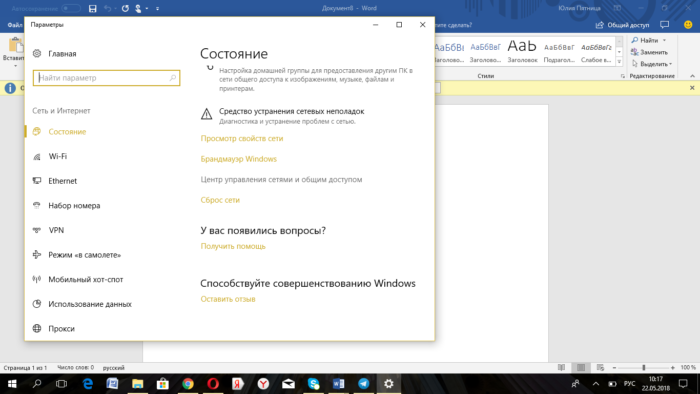Switch to Print Layout view in Word
The height and width of the screenshot is (394, 700).
click(581, 368)
